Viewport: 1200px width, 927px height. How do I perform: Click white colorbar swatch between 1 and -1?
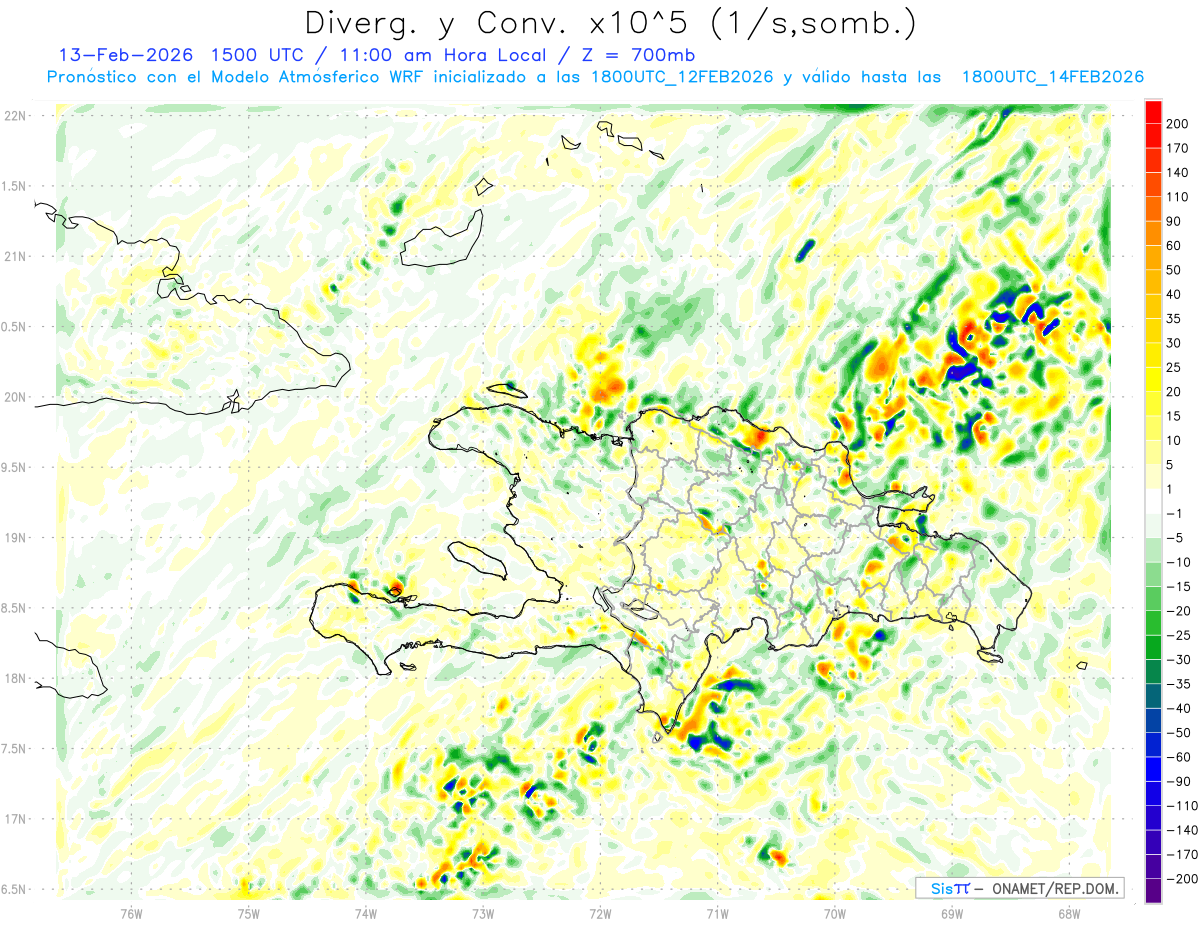pyautogui.click(x=1153, y=501)
